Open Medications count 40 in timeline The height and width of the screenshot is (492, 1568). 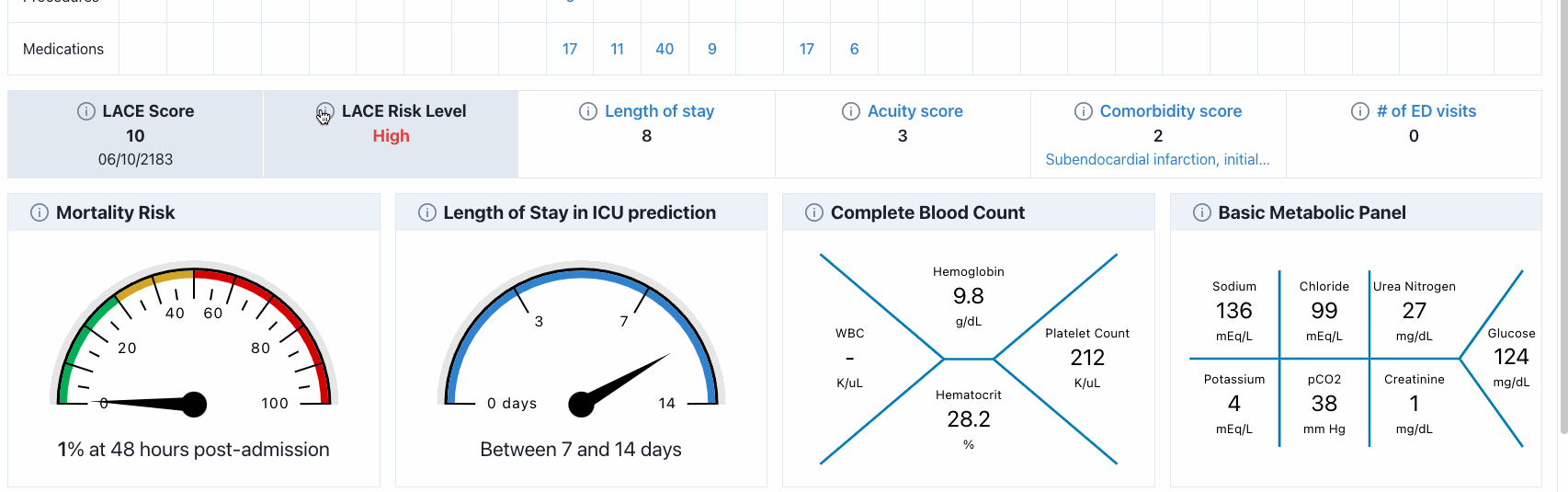tap(665, 49)
